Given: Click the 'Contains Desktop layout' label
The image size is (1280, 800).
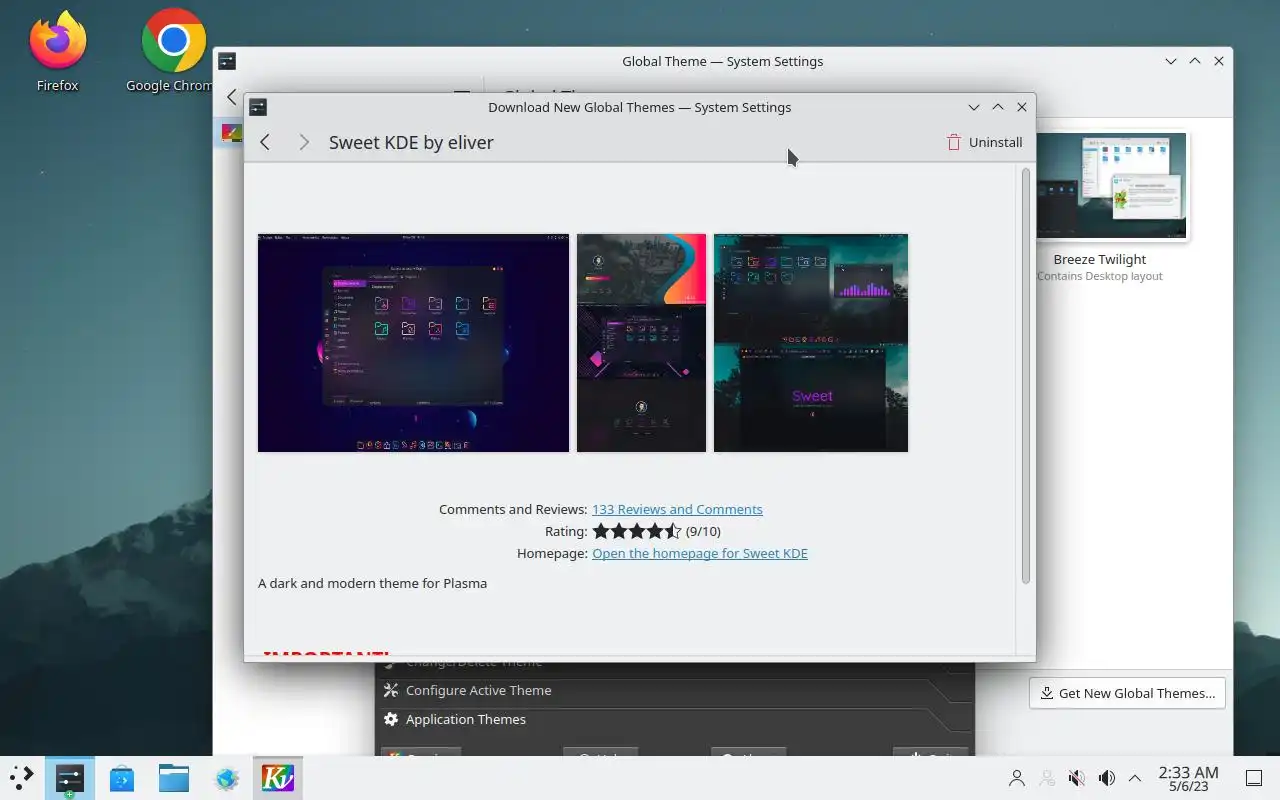Looking at the screenshot, I should click(x=1100, y=276).
